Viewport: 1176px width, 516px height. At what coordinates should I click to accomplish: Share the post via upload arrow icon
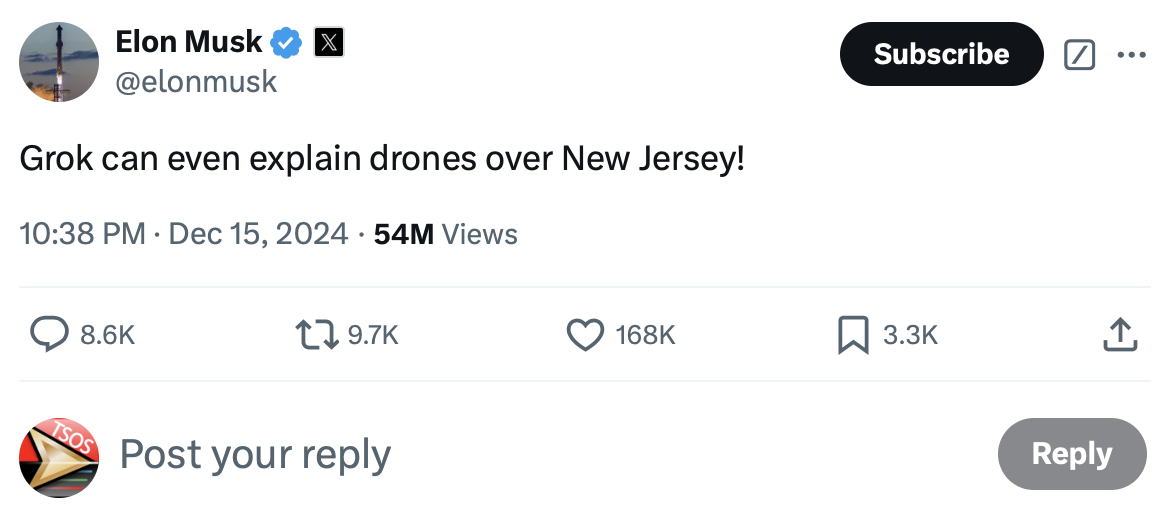(x=1120, y=335)
